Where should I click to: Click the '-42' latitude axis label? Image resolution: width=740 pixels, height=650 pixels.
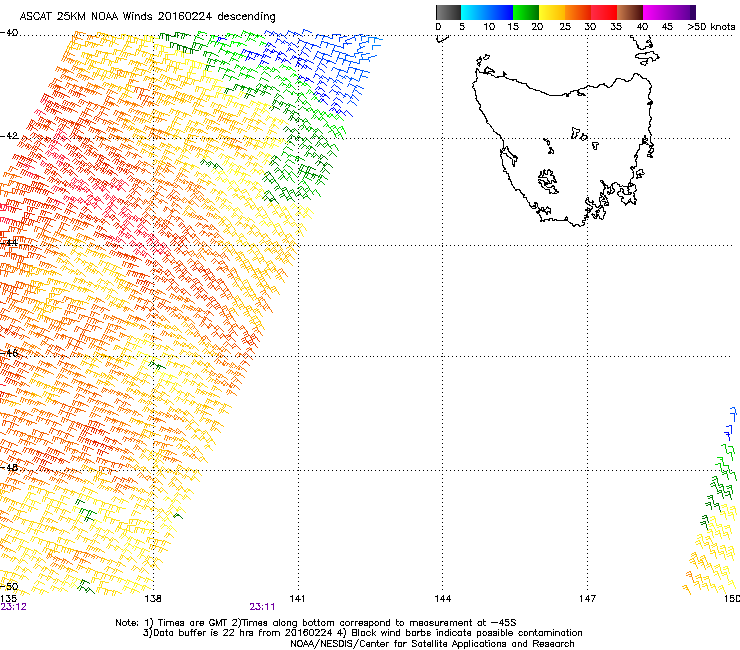9,136
